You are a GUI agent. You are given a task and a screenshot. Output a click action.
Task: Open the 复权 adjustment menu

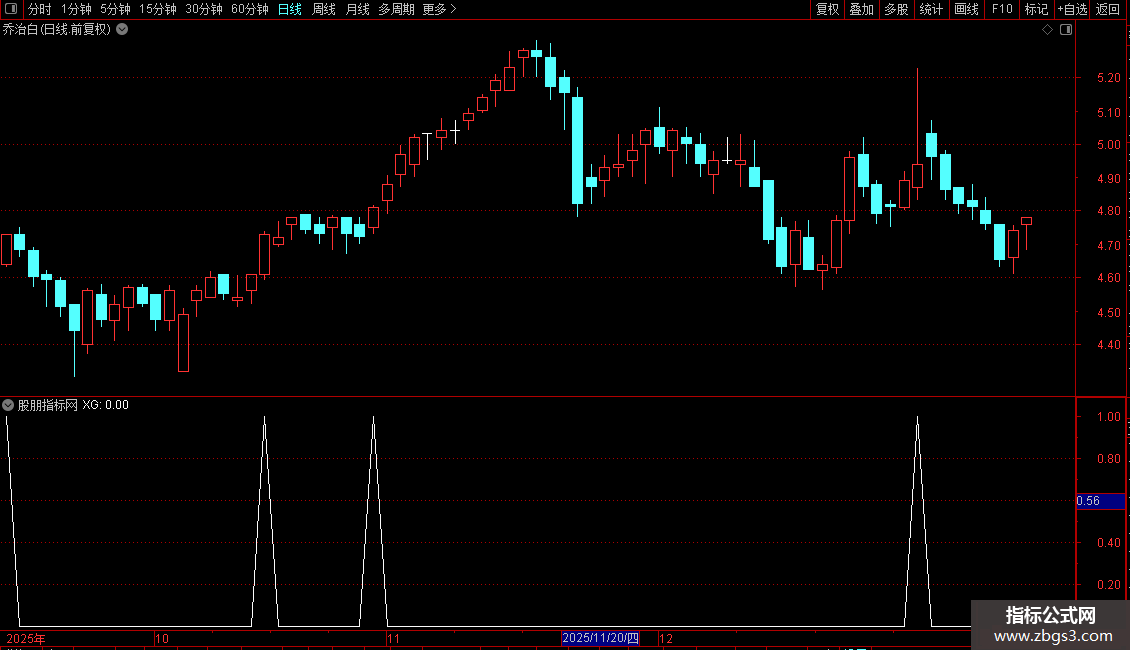point(827,9)
